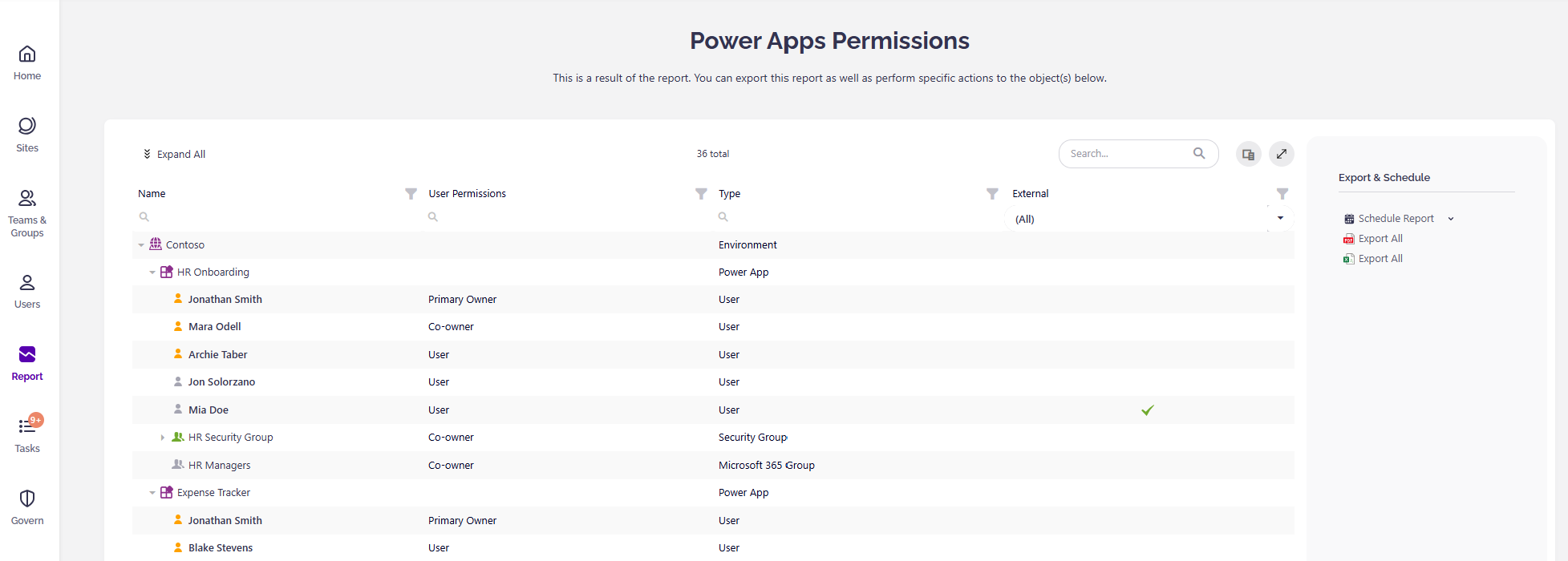Click the HR Security Group icon
Viewport: 1568px width, 561px height.
point(178,437)
